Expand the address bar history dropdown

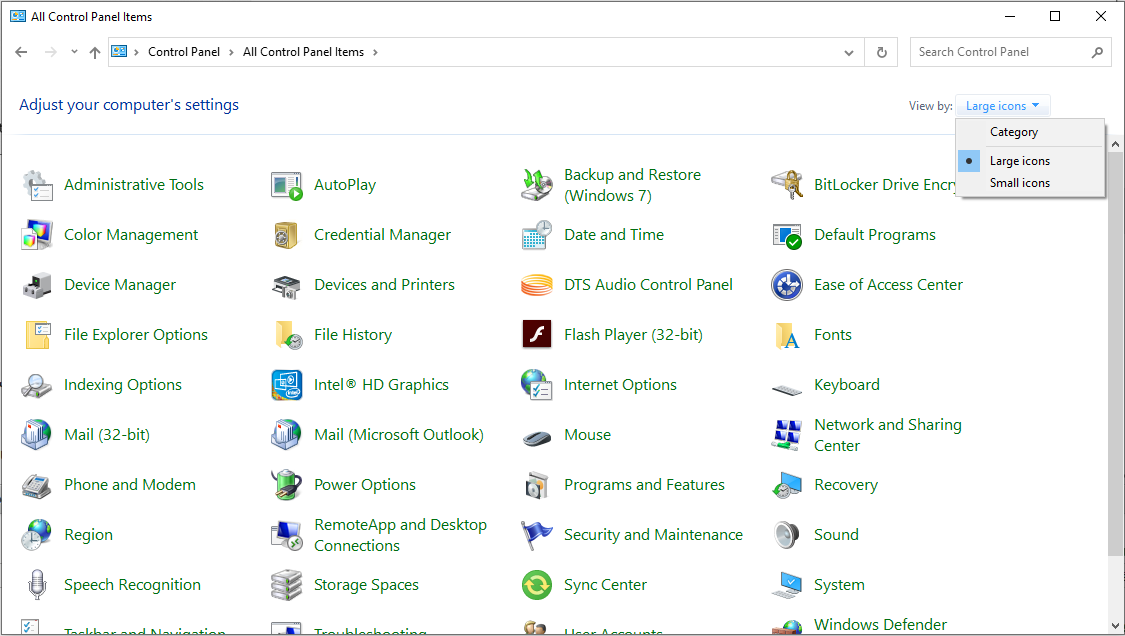[x=849, y=52]
